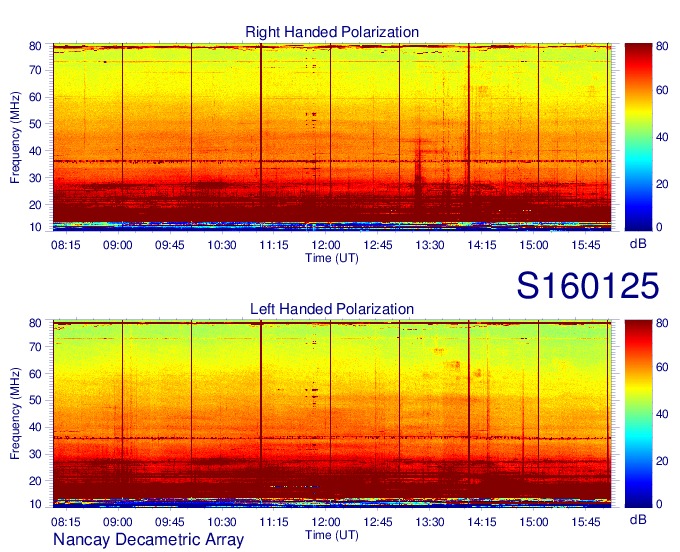Click the 0 dB tick on the upper color bar

(x=659, y=227)
